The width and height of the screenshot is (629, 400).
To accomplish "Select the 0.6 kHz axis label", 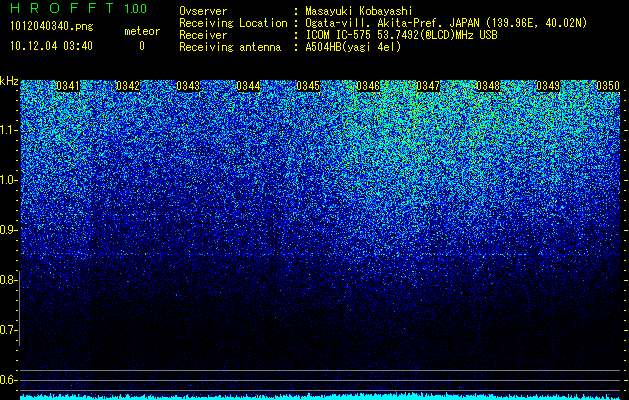I will (x=8, y=380).
